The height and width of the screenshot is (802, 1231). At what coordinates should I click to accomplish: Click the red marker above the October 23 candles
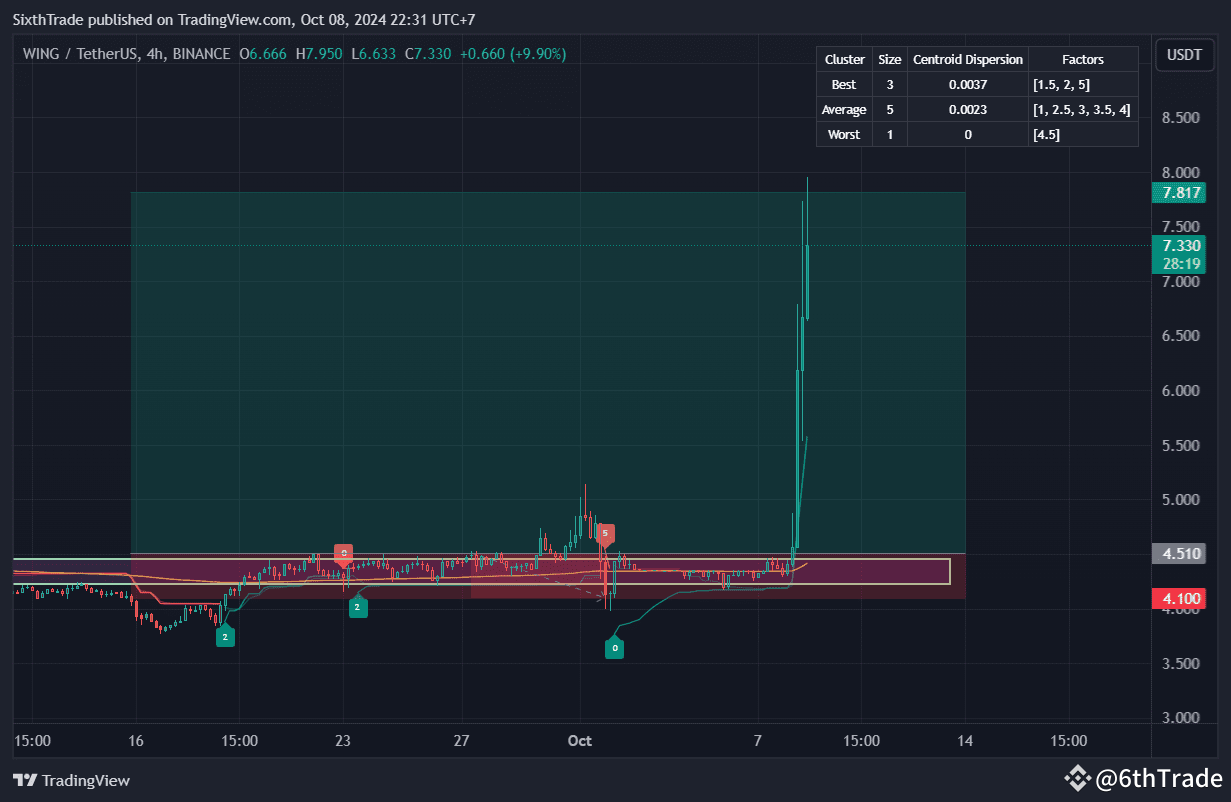344,551
